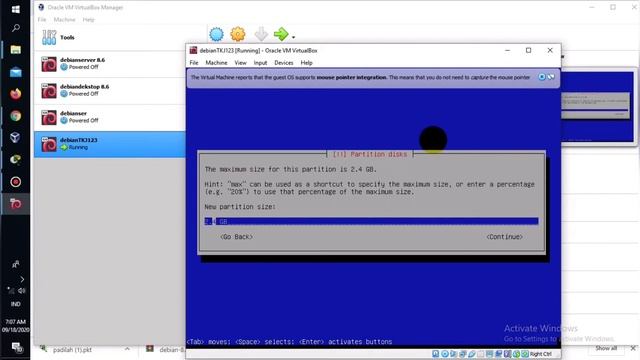This screenshot has height=360, width=640.
Task: Click the network status bar icon
Action: coord(463,354)
